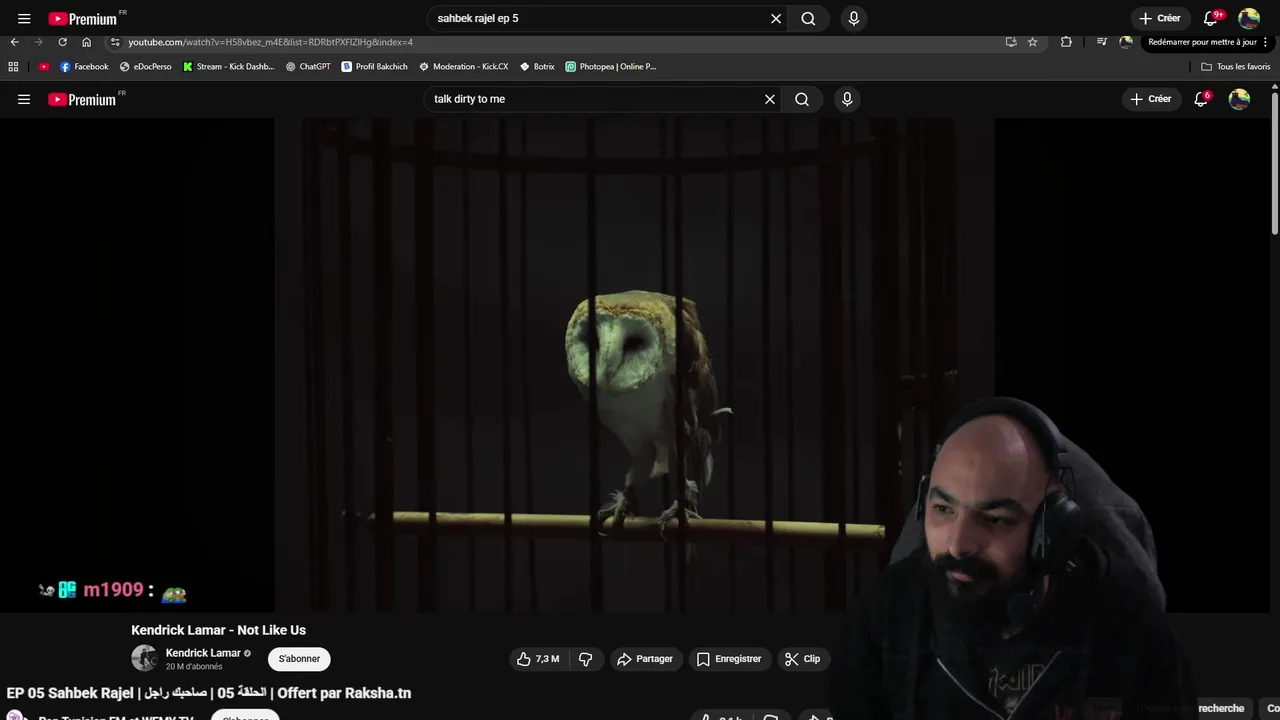
Task: Run the search for 'sahbek rajel ep 5'
Action: point(808,18)
